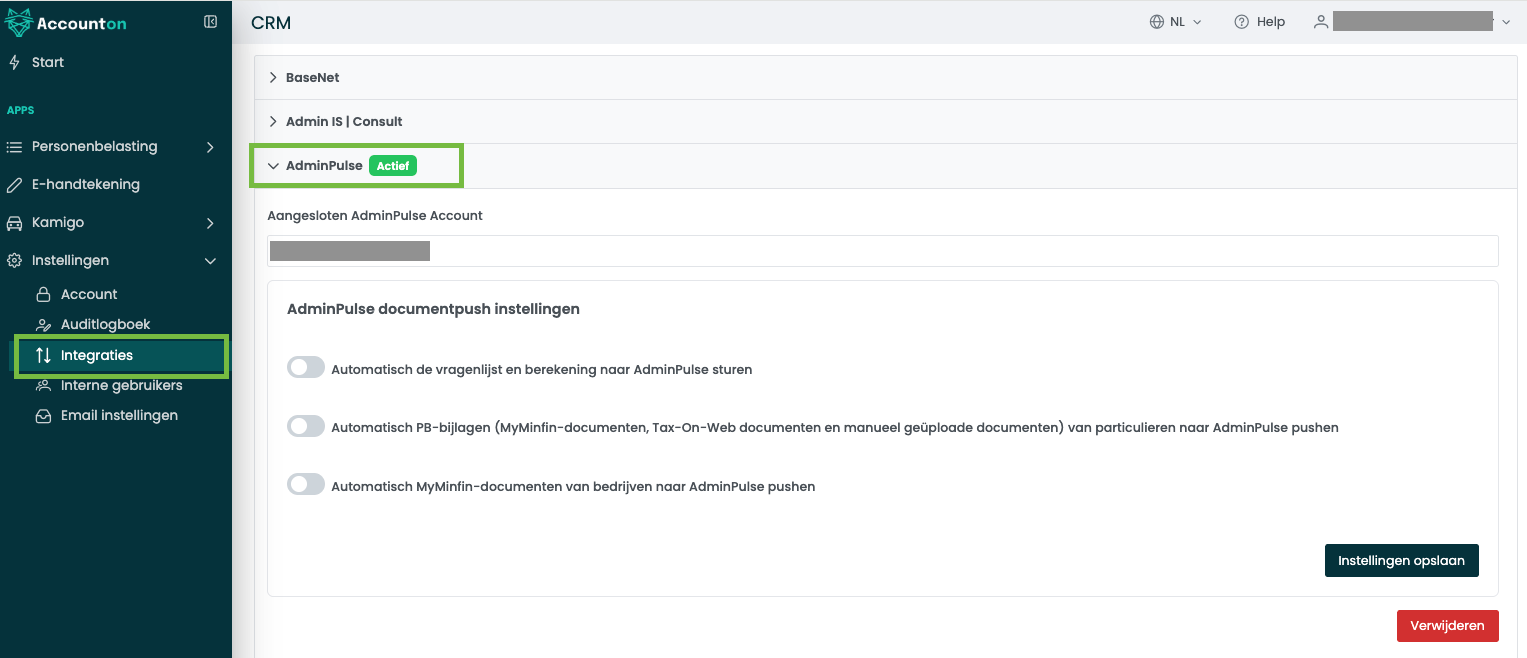Click the Aangesloten AdminPulse Account label
This screenshot has height=658, width=1527.
pos(375,215)
